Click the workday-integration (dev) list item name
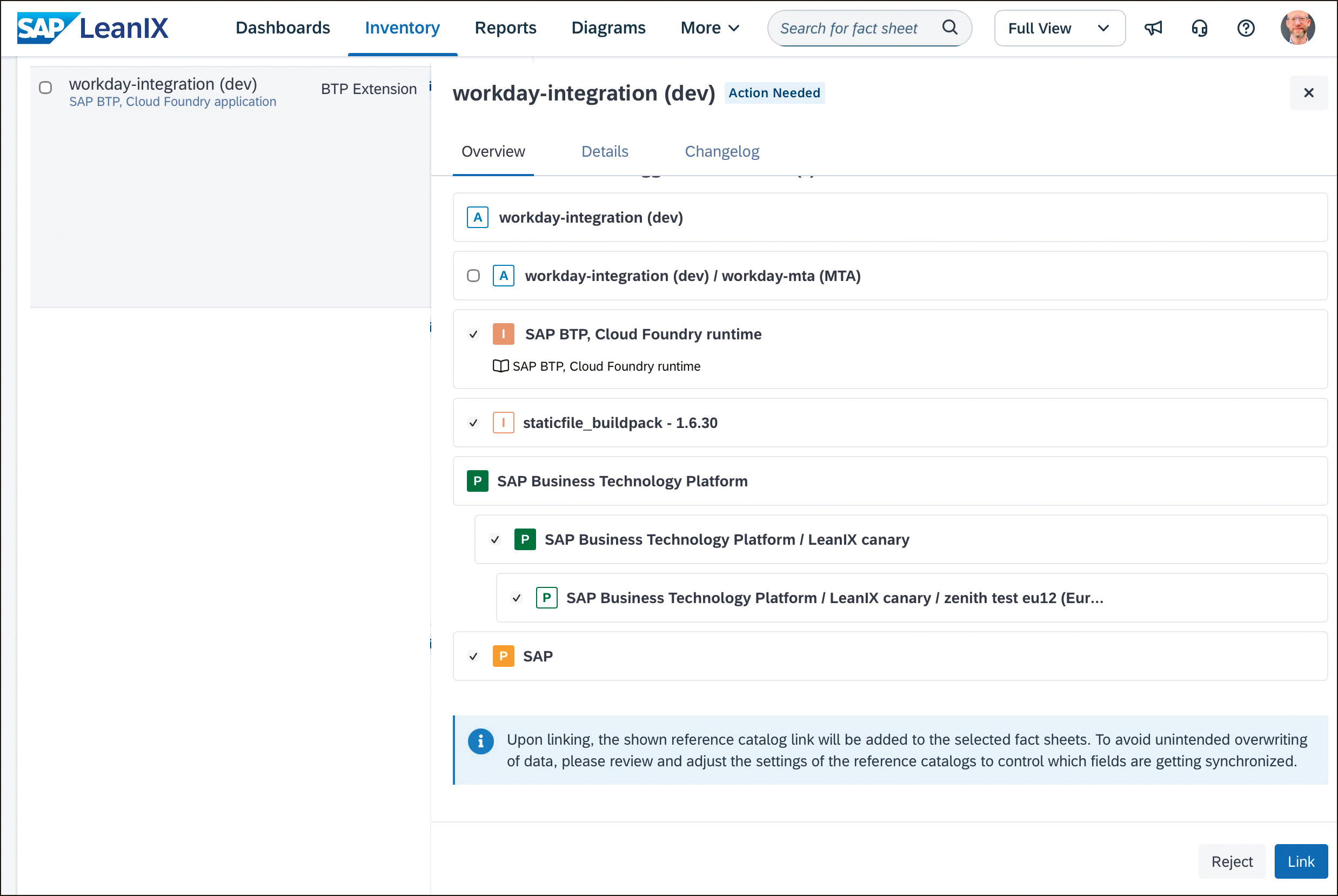Viewport: 1338px width, 896px height. [x=163, y=84]
